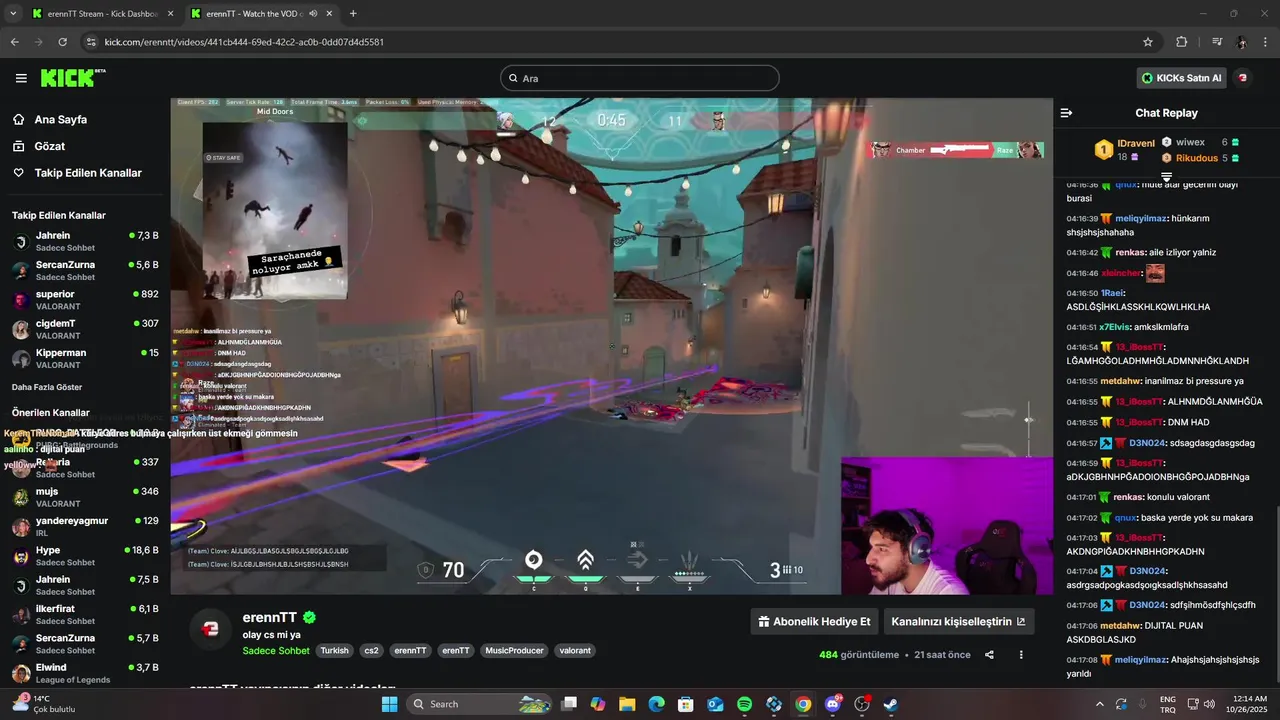The image size is (1280, 720).
Task: Open the erennTT channel avatar
Action: pos(211,629)
